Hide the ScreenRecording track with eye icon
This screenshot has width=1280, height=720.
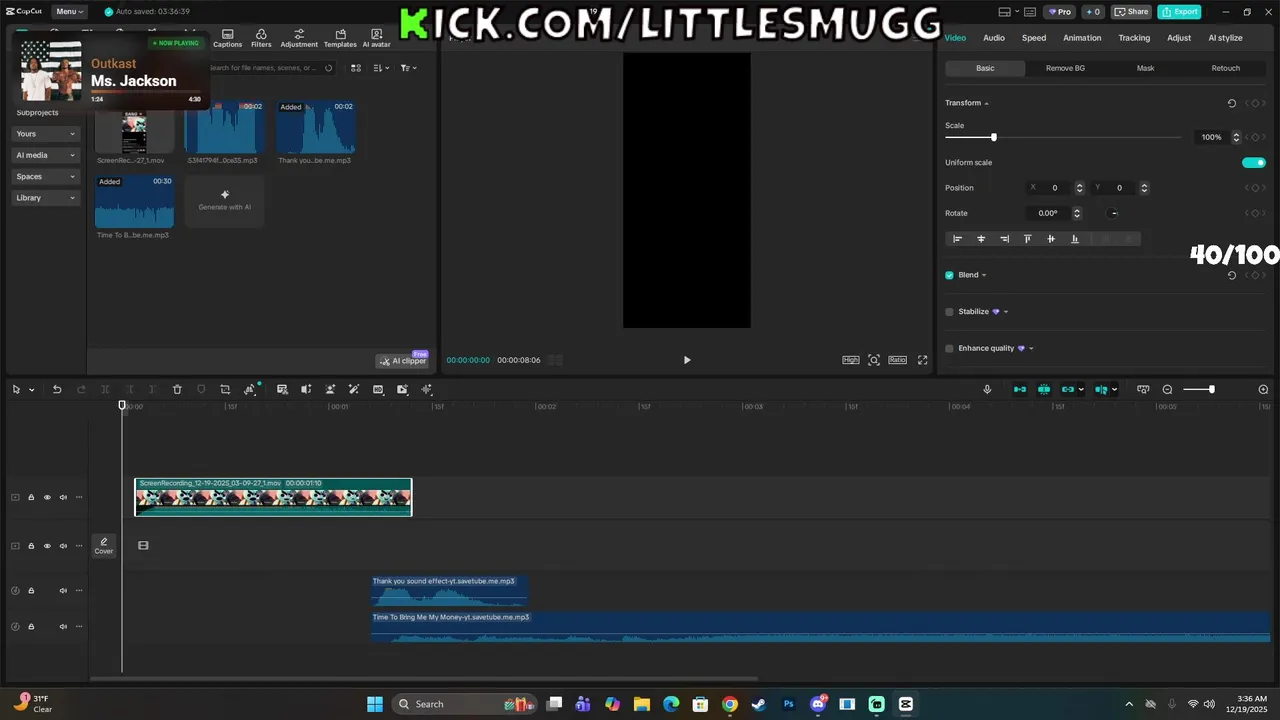coord(47,497)
